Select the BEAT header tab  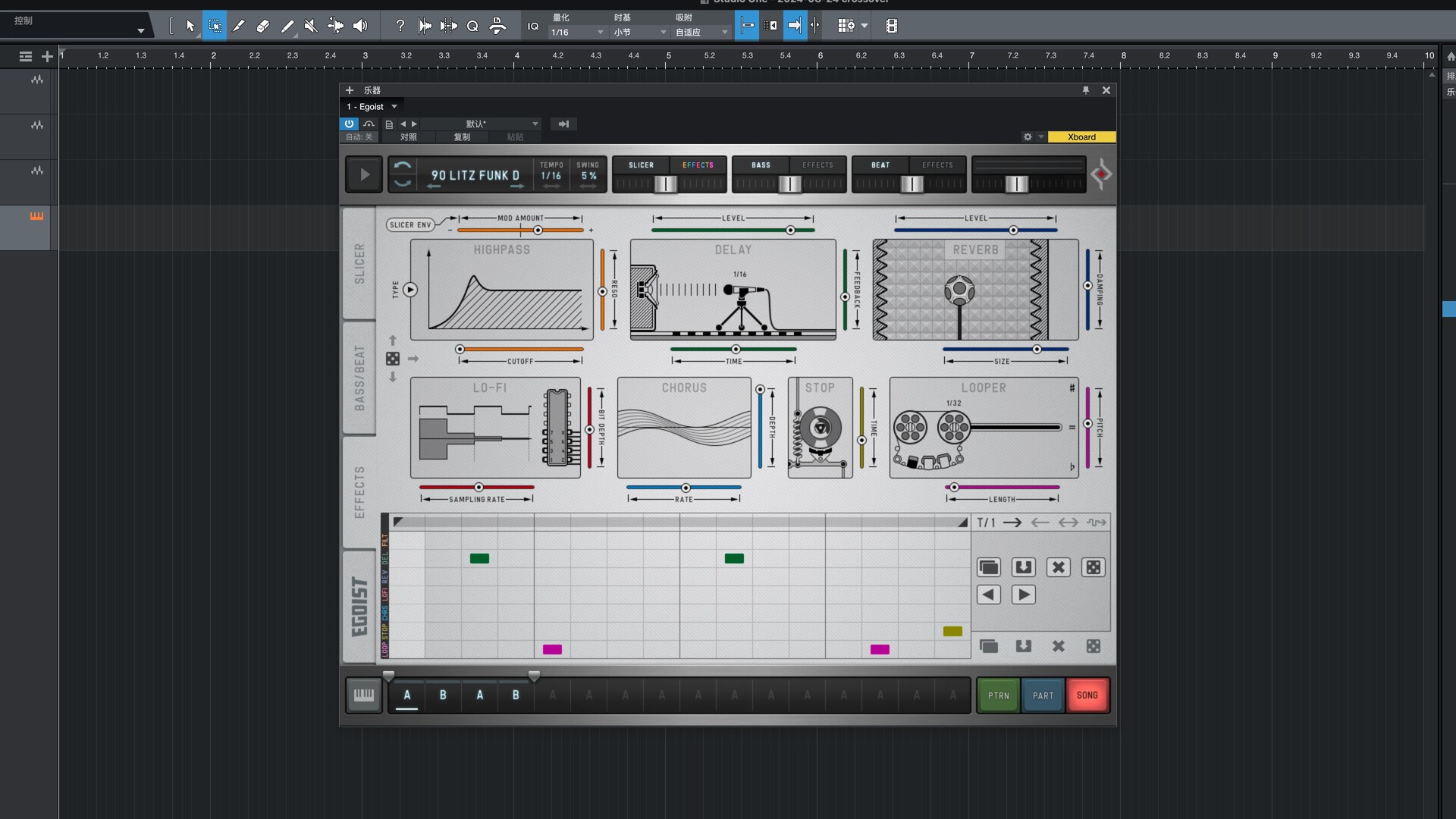[x=880, y=165]
